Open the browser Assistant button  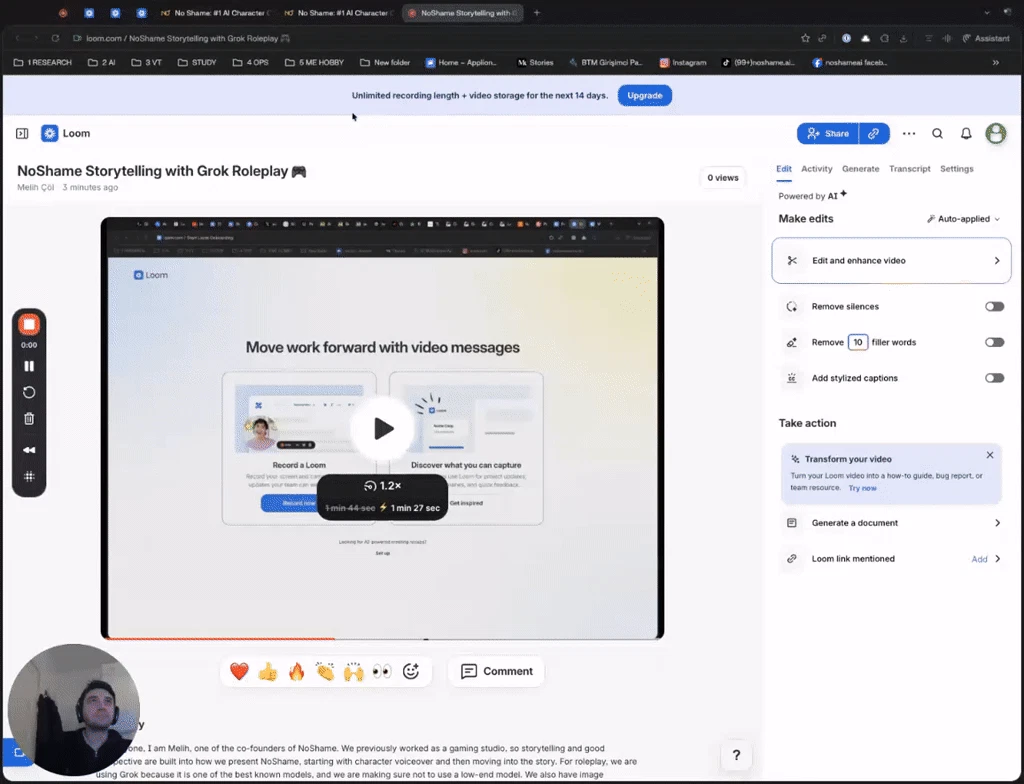[x=986, y=39]
